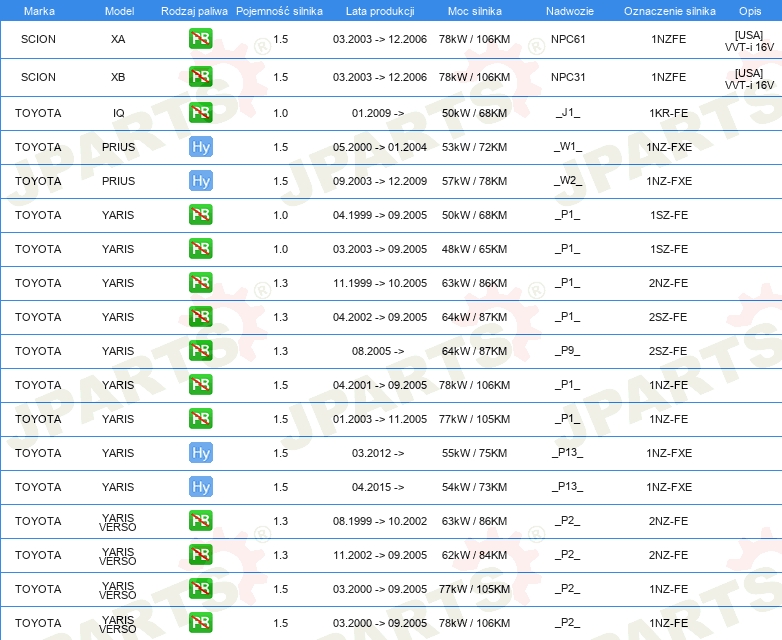Click the Marka column header
The width and height of the screenshot is (782, 640).
(x=39, y=11)
